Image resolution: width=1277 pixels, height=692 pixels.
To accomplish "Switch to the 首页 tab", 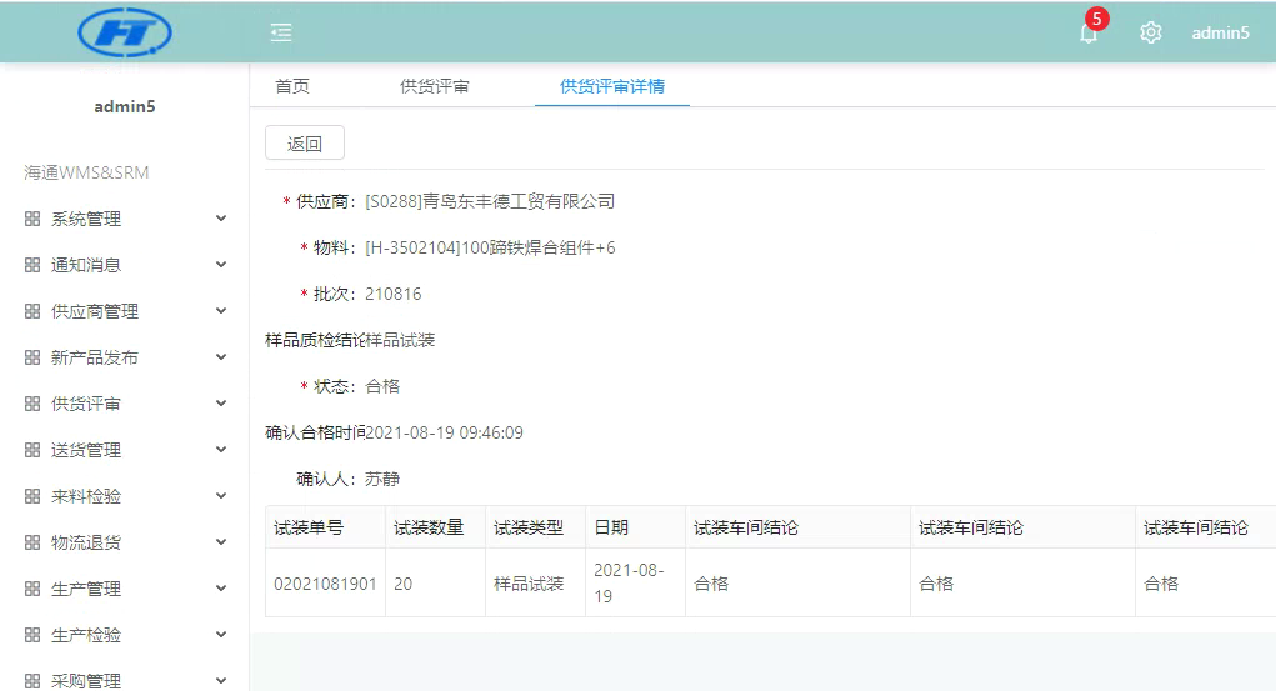I will point(292,87).
